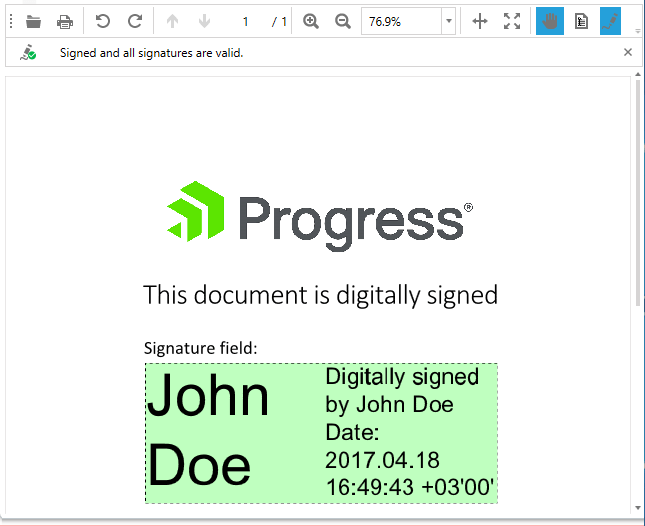645x526 pixels.
Task: Click 'This document is digitally signed' heading
Action: point(320,295)
